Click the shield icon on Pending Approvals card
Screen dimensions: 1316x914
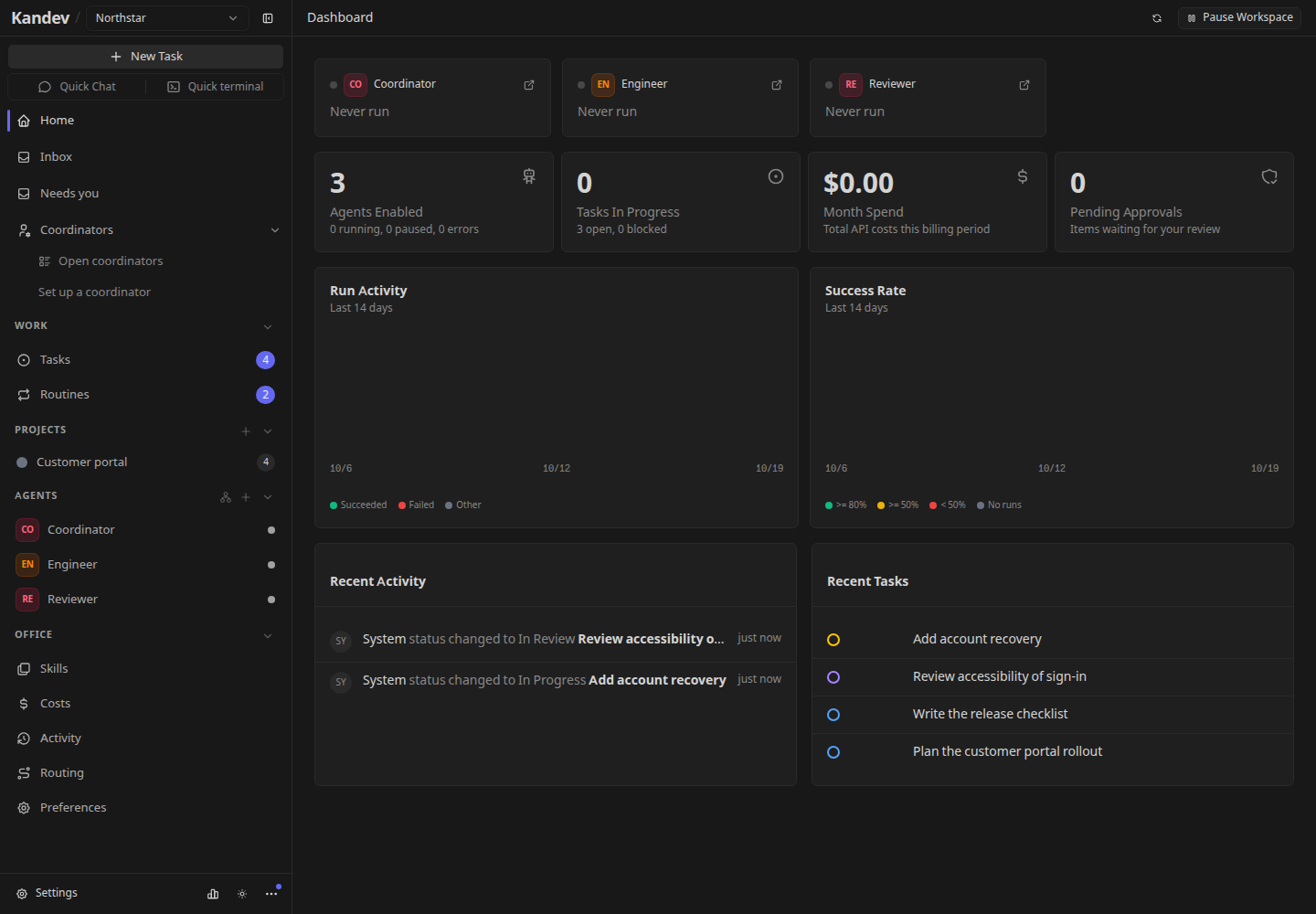tap(1269, 176)
